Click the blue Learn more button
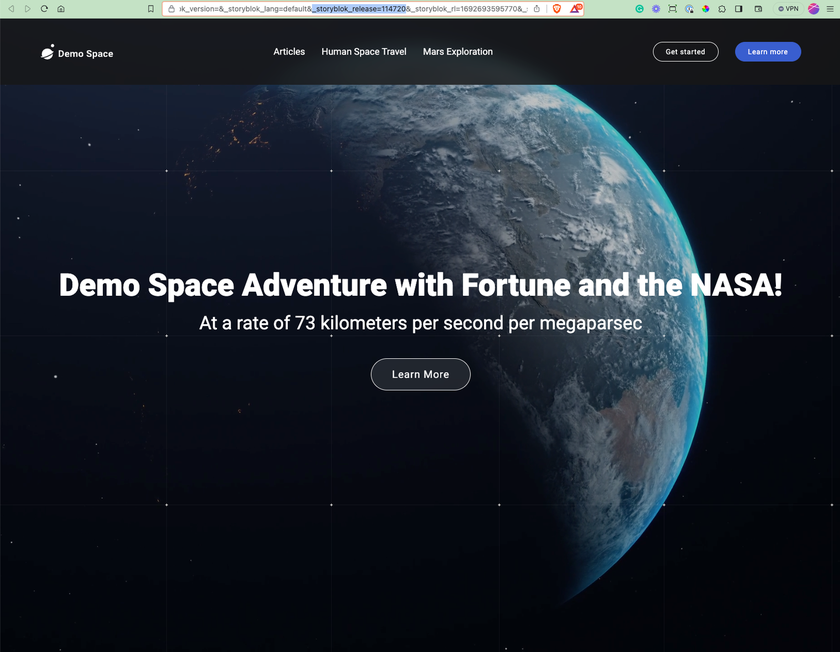This screenshot has height=652, width=840. point(768,51)
